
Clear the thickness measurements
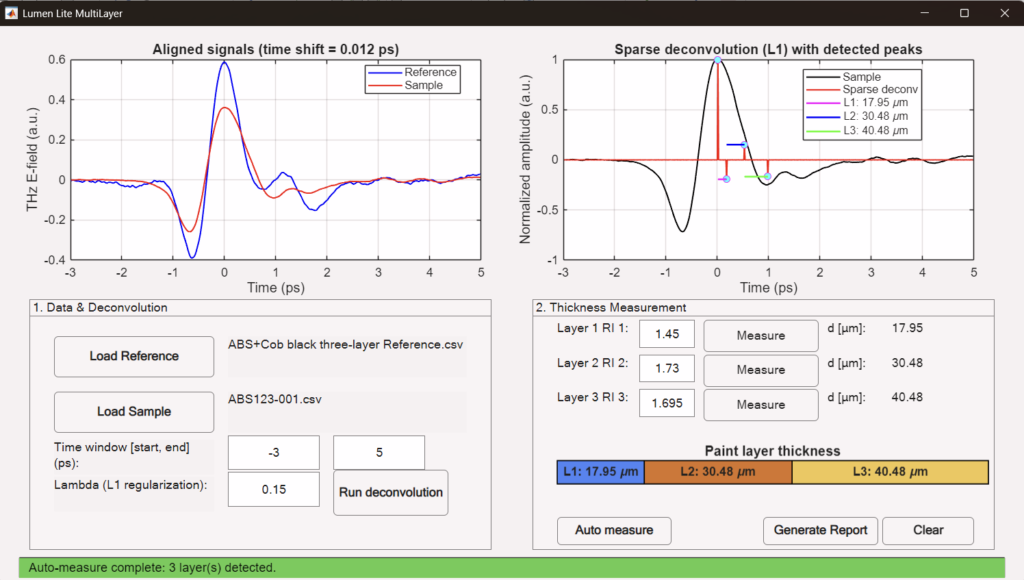pyautogui.click(x=928, y=530)
